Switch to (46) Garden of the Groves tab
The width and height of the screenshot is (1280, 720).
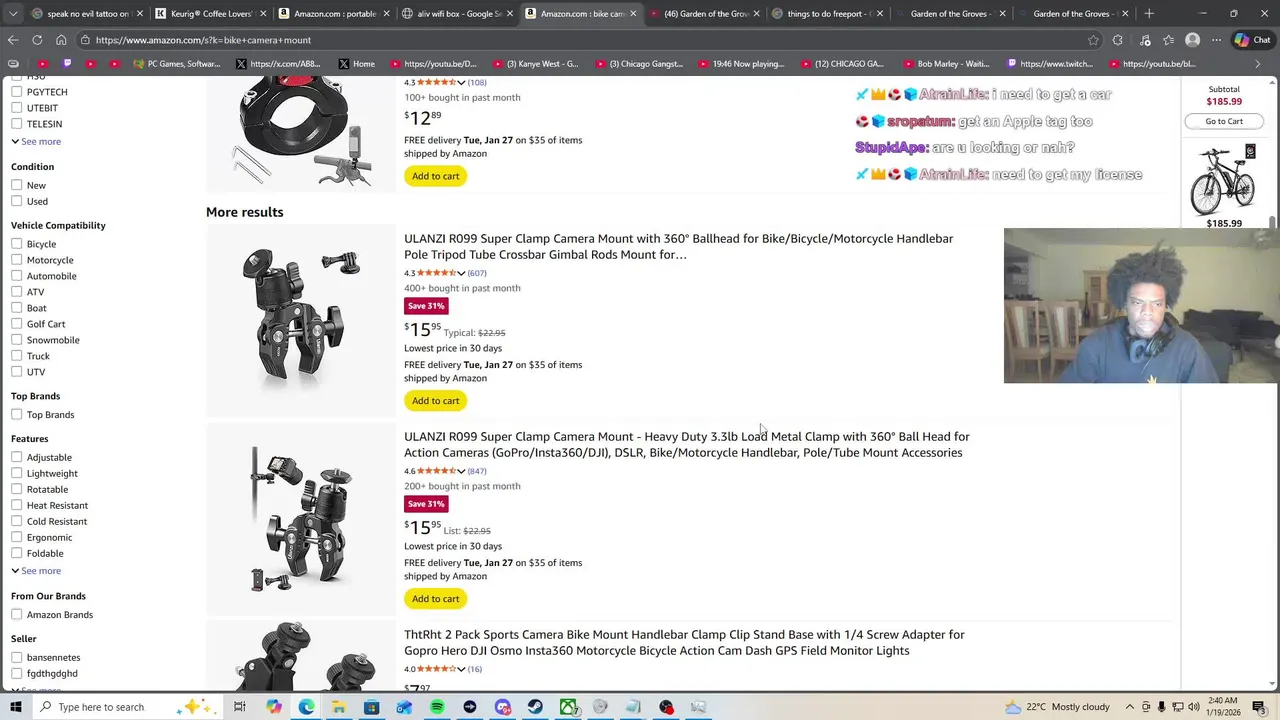[x=704, y=14]
